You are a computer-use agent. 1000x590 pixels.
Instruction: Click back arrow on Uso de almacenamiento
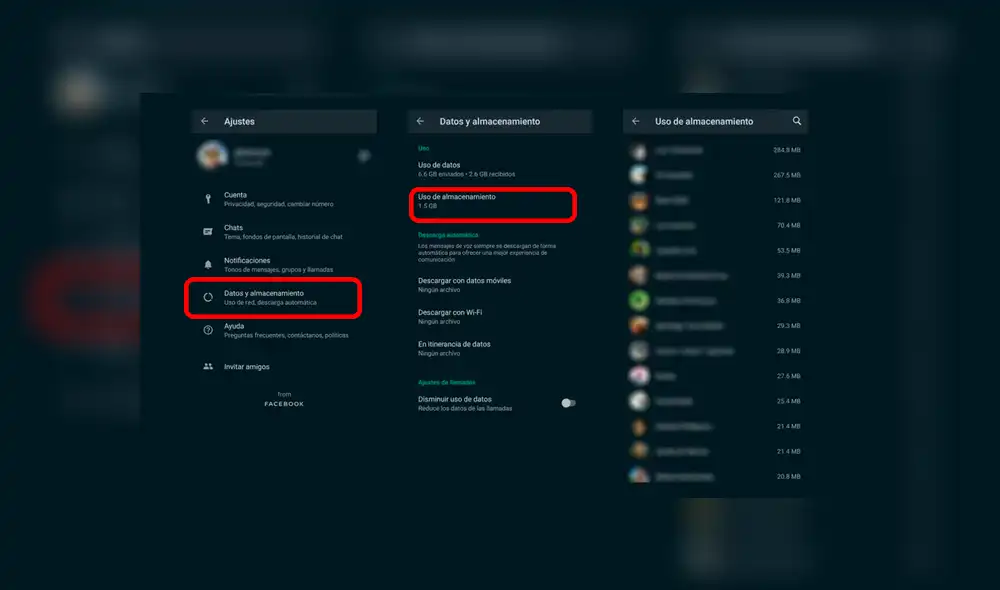point(636,120)
